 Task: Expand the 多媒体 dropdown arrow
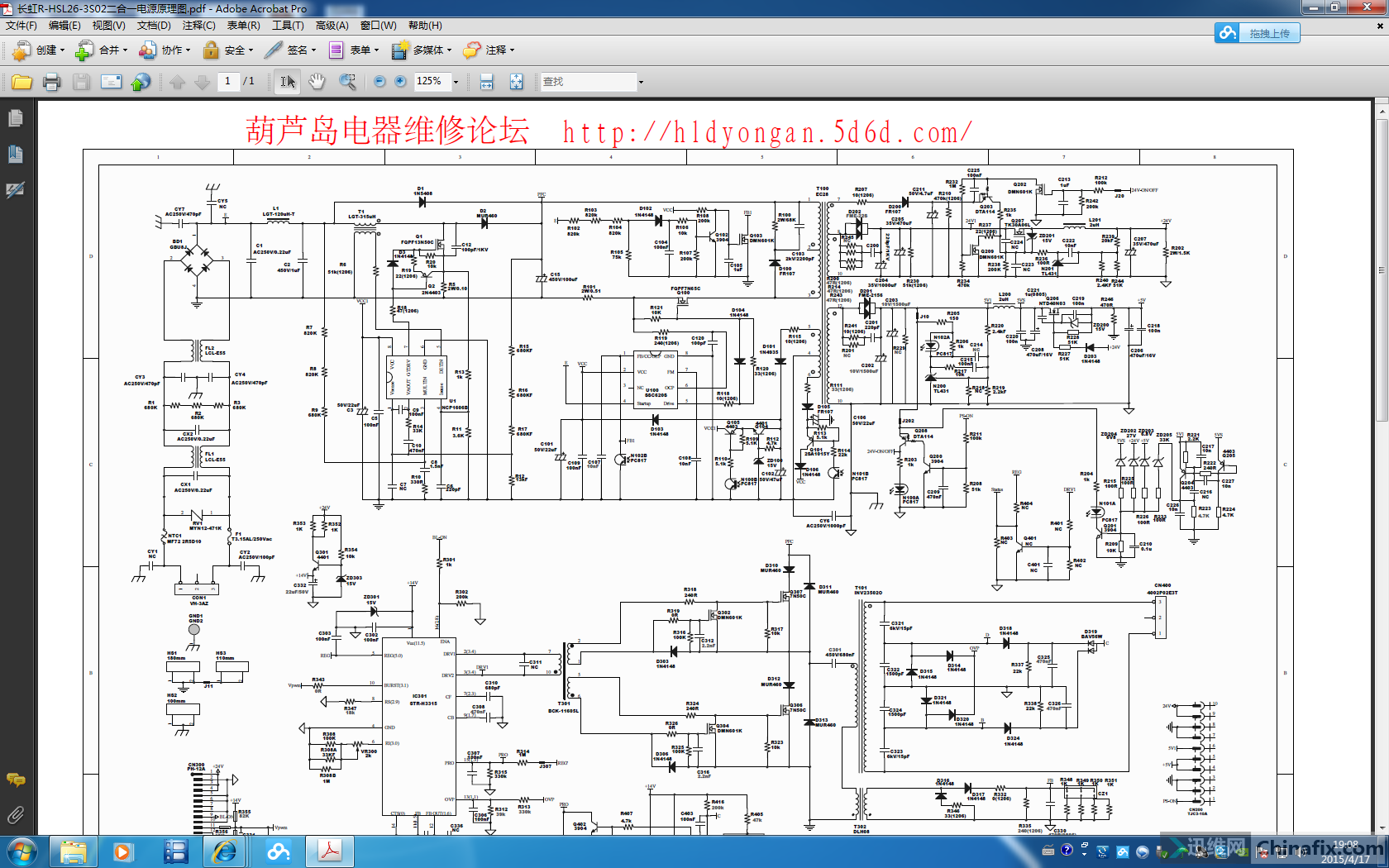(449, 50)
